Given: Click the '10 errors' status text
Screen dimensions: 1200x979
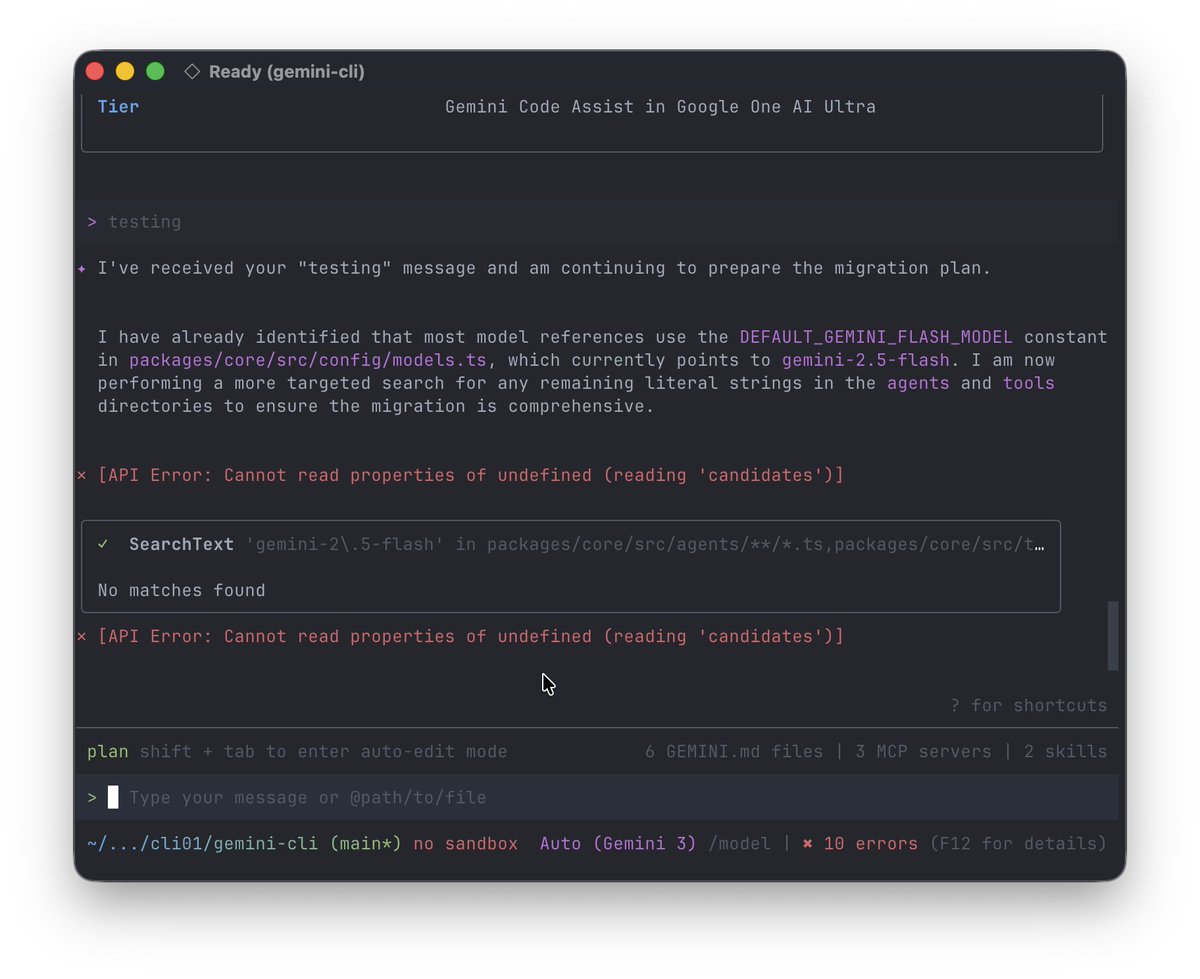Looking at the screenshot, I should click(871, 844).
